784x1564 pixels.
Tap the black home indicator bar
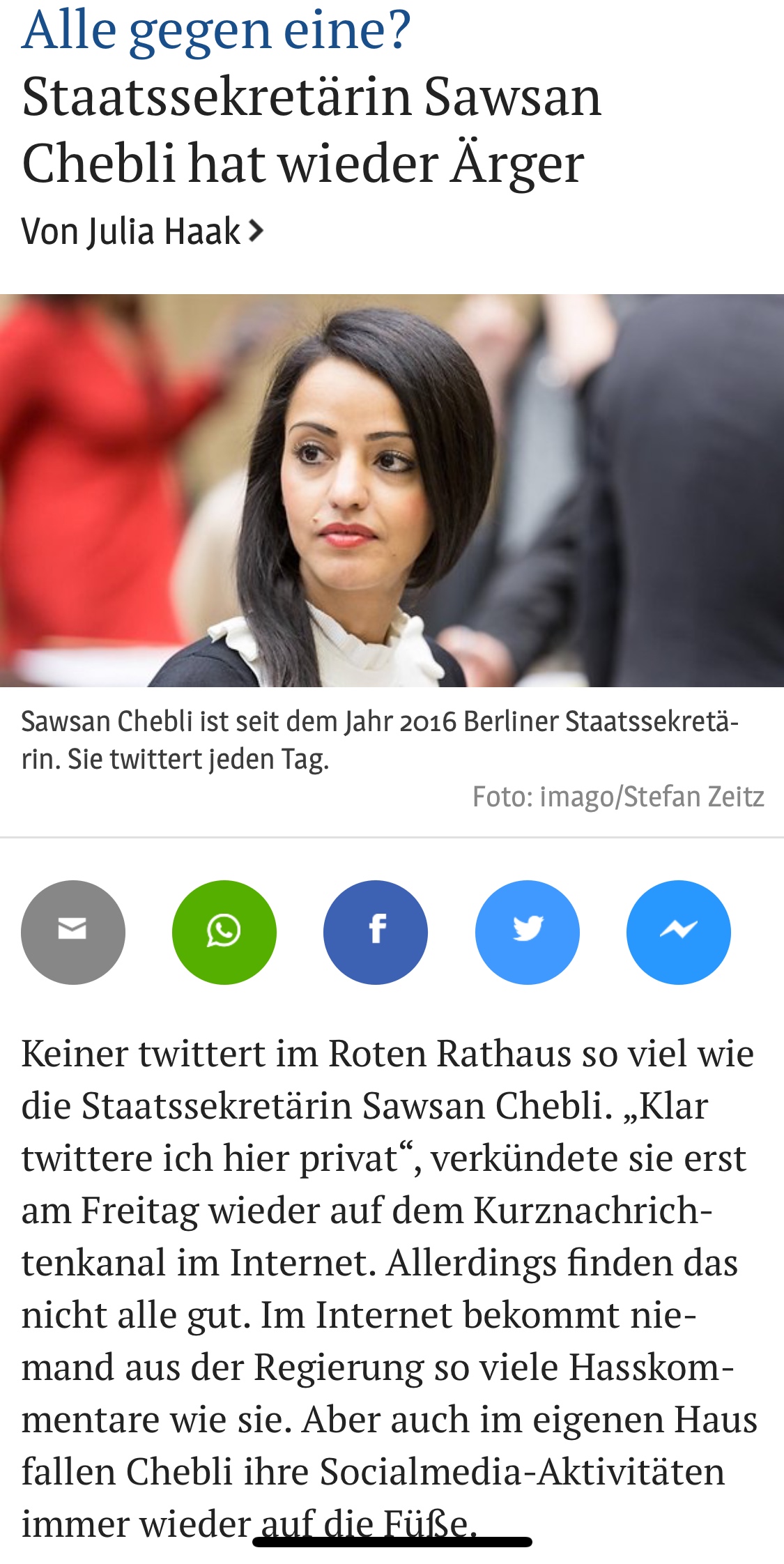click(x=392, y=1542)
